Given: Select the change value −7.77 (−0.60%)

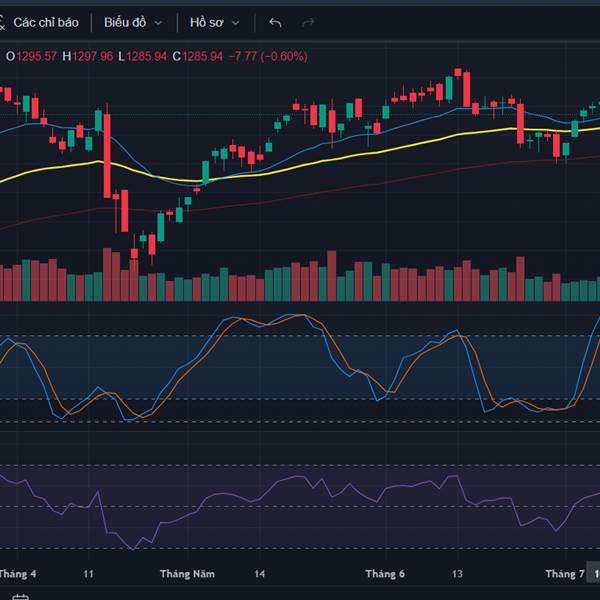Looking at the screenshot, I should pyautogui.click(x=268, y=57).
